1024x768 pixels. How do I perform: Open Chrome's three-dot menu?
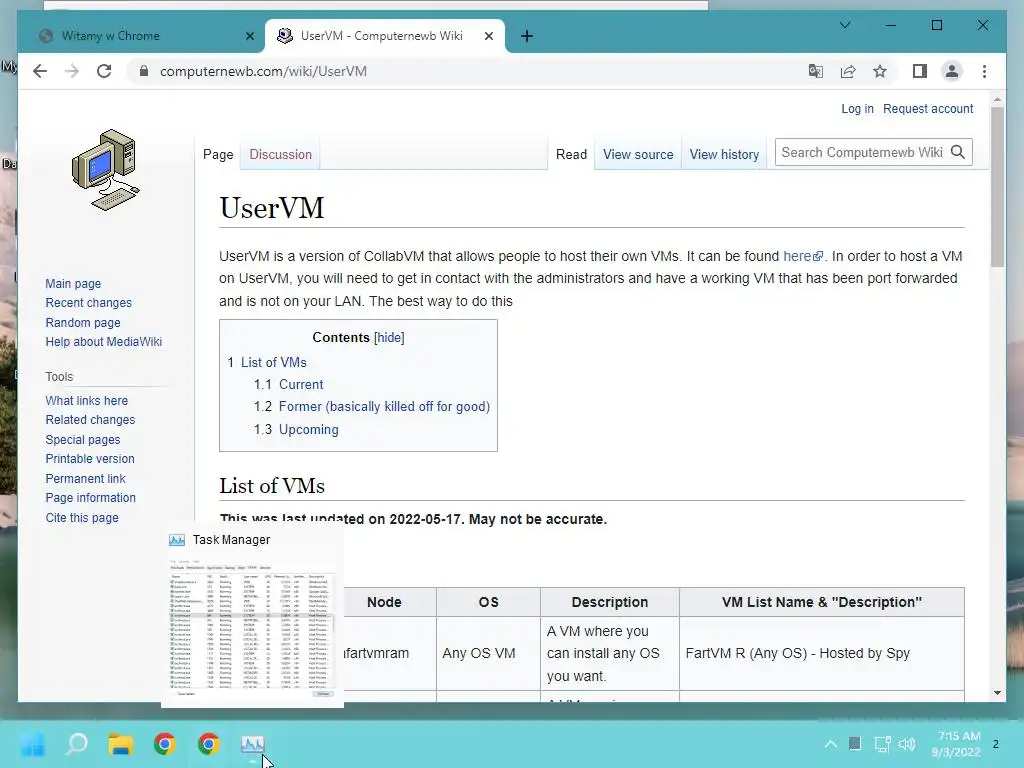coord(984,71)
